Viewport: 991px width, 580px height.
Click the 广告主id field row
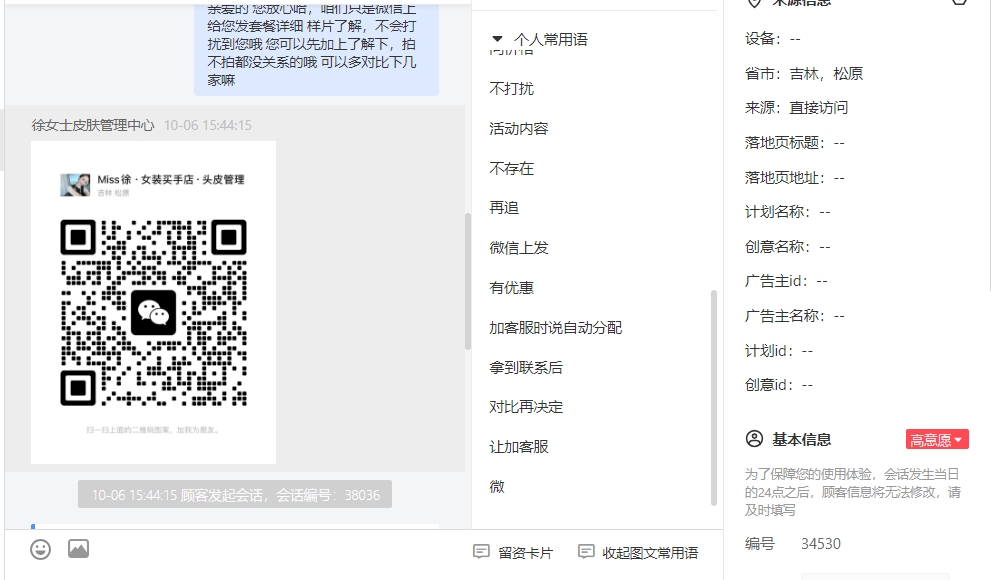[786, 281]
